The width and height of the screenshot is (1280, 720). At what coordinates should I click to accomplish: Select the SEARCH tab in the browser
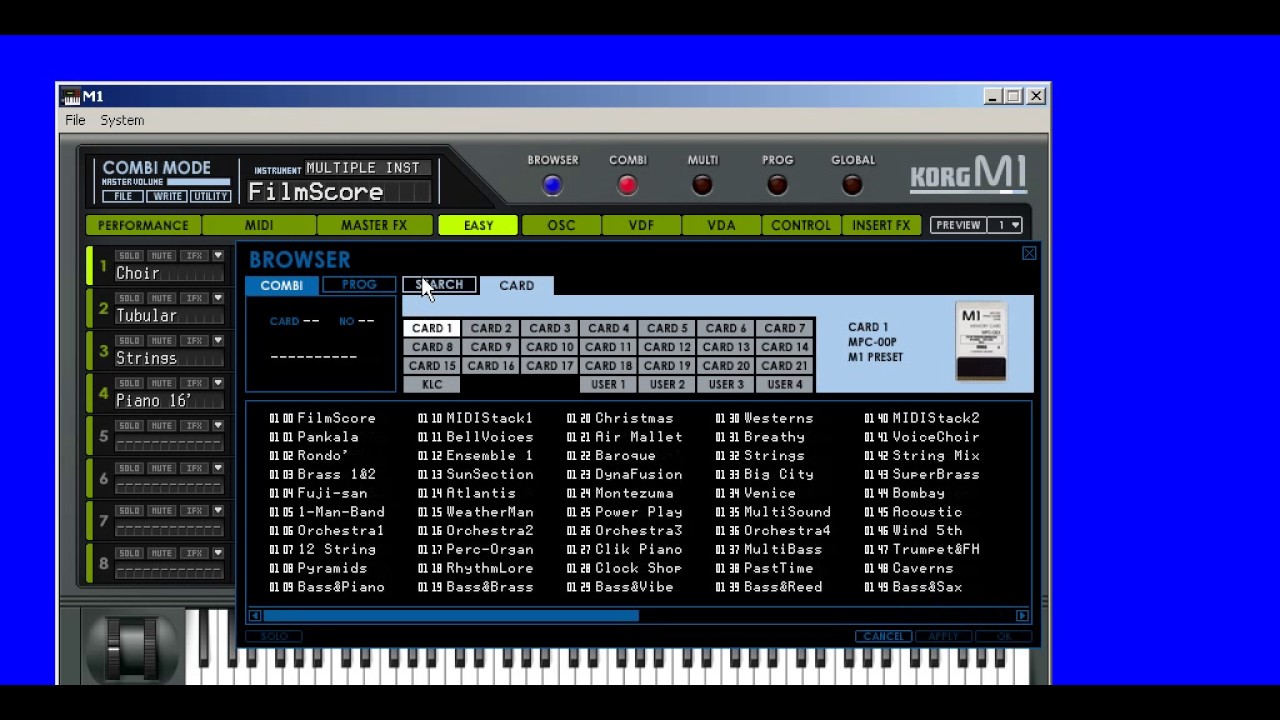tap(440, 285)
